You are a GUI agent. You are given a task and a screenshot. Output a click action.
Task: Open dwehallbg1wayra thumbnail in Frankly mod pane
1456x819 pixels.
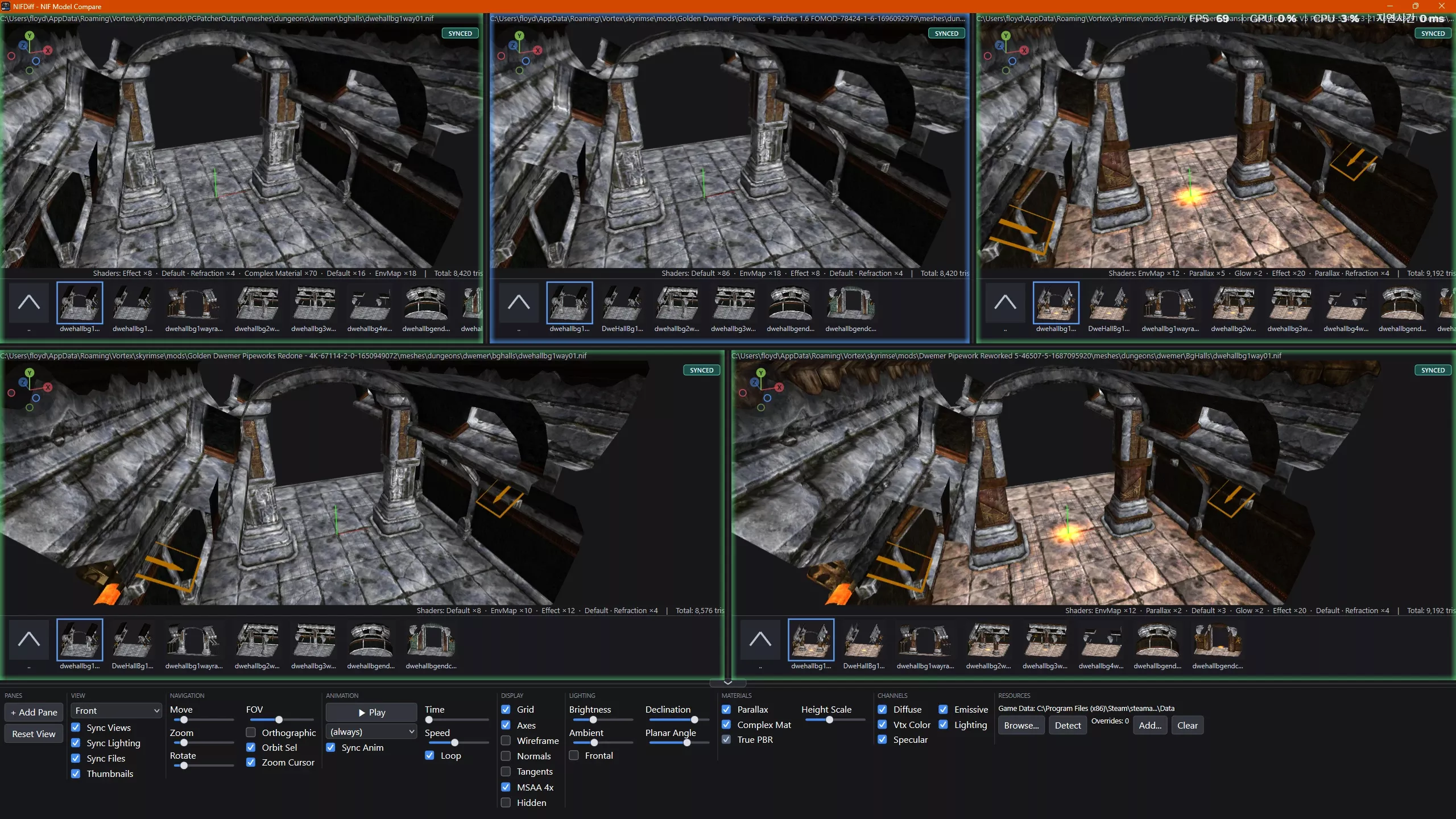(x=1170, y=308)
